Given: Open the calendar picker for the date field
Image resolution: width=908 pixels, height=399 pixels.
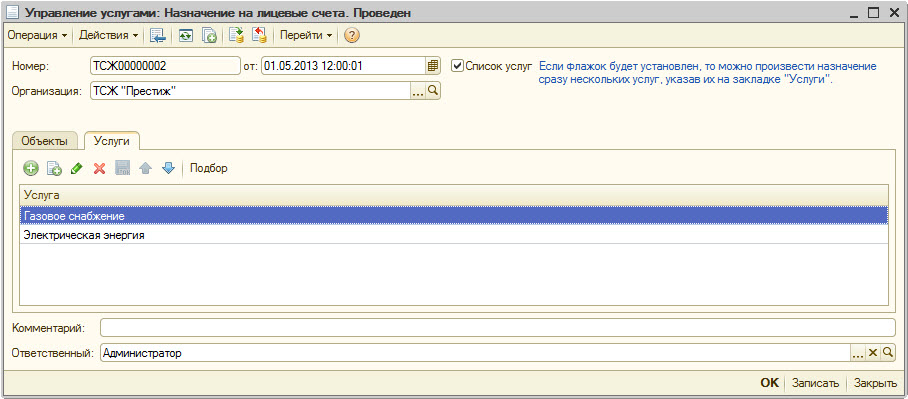Looking at the screenshot, I should (x=433, y=66).
